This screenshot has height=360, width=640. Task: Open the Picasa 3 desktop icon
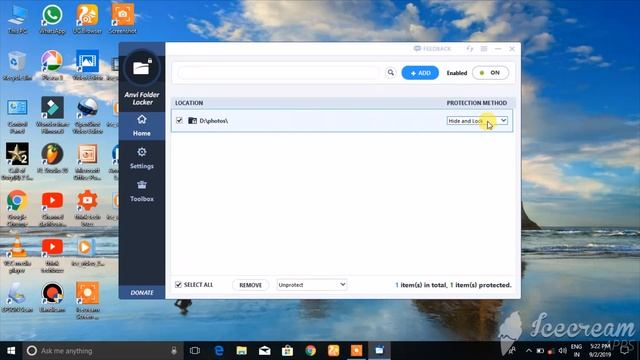(52, 65)
